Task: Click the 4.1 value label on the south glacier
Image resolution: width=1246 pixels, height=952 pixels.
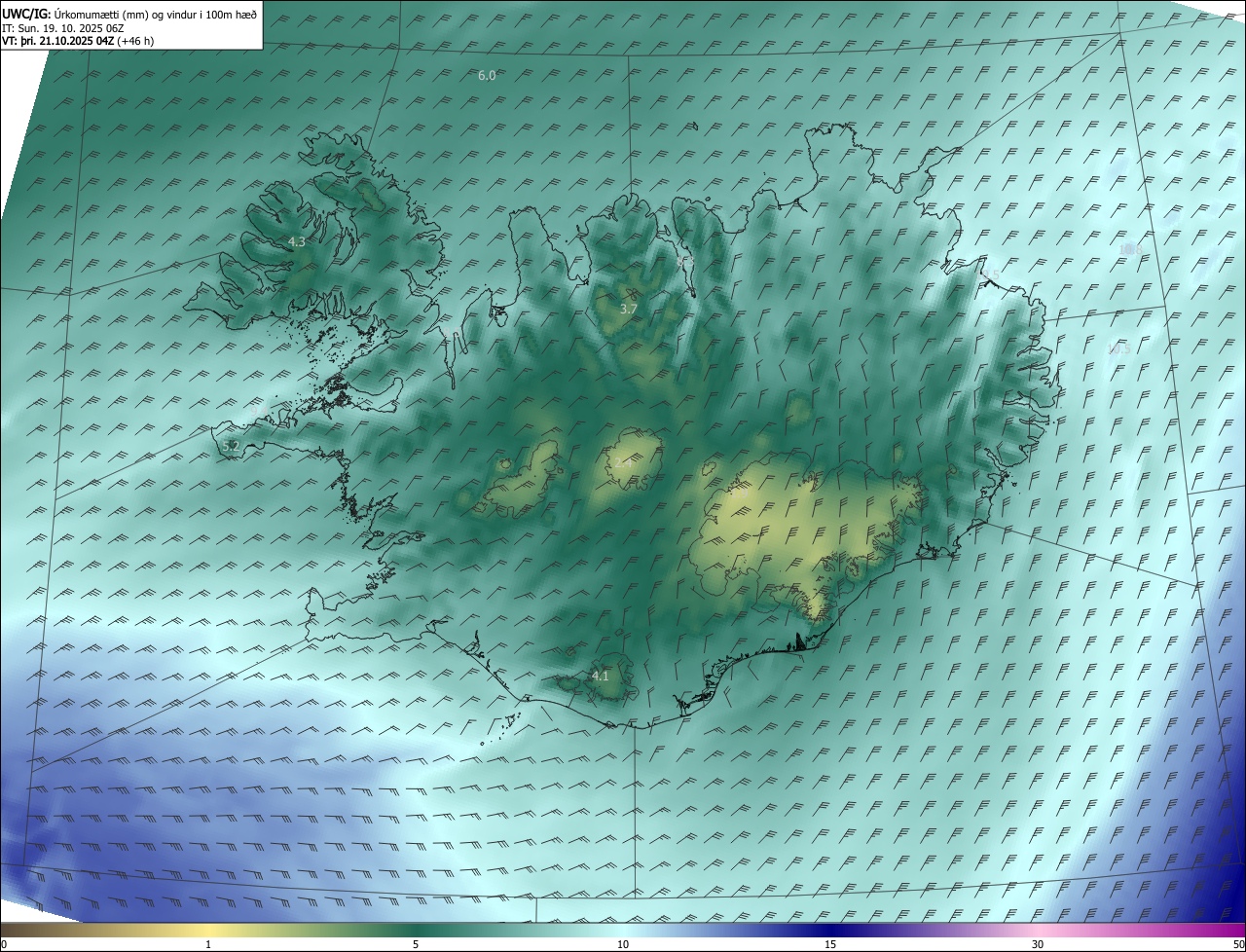Action: (601, 676)
